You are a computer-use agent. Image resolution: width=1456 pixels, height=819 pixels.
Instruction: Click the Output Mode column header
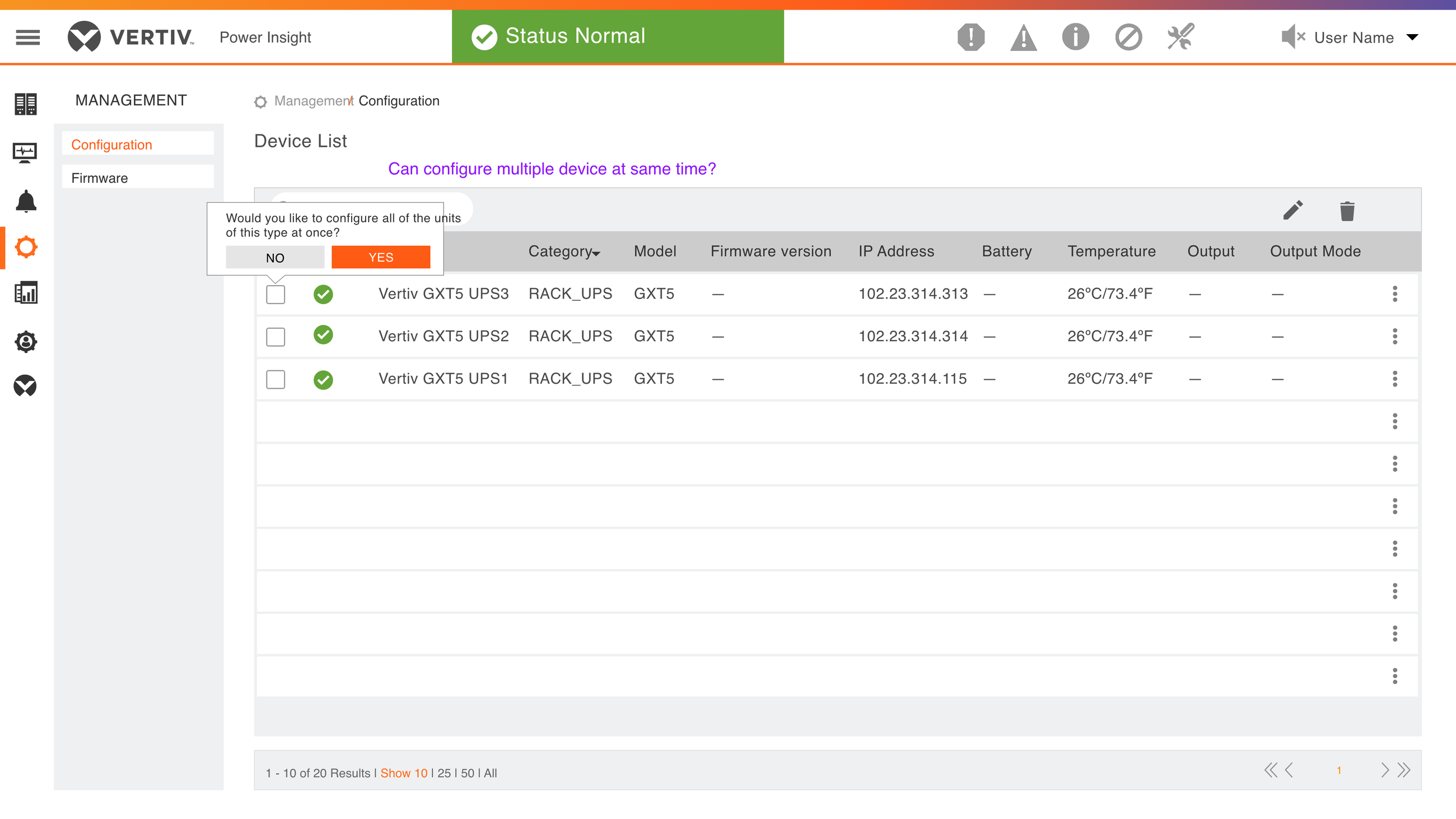click(1315, 252)
